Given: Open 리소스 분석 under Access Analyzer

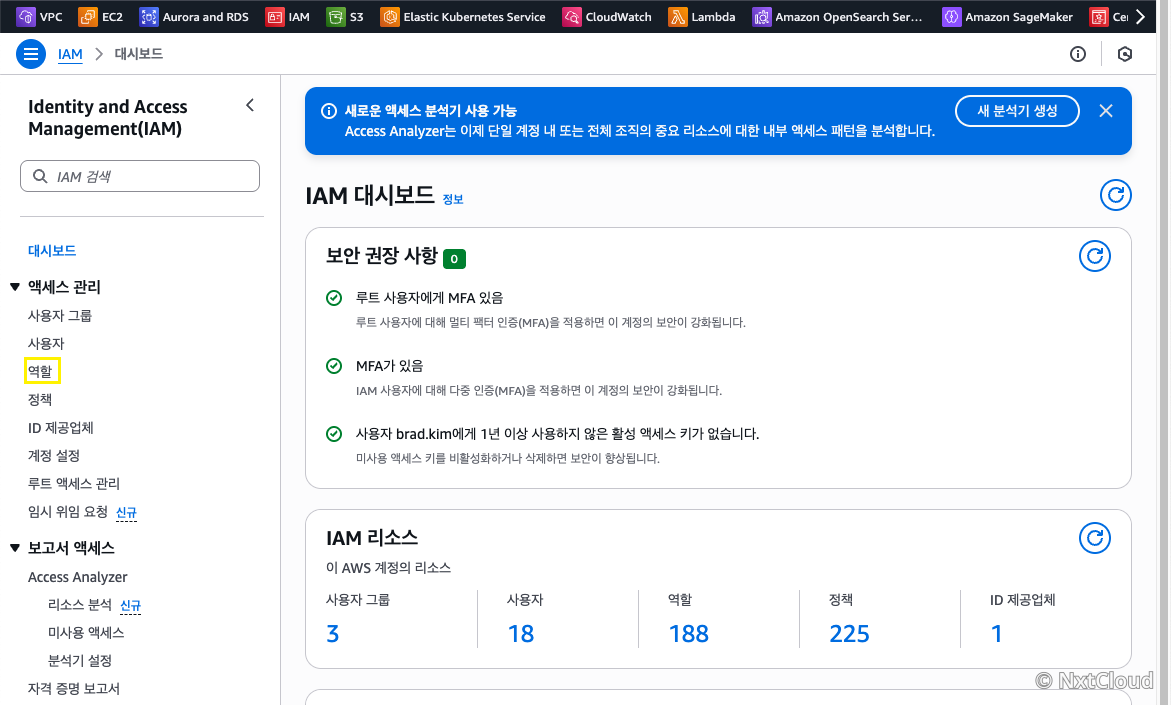Looking at the screenshot, I should pyautogui.click(x=80, y=605).
